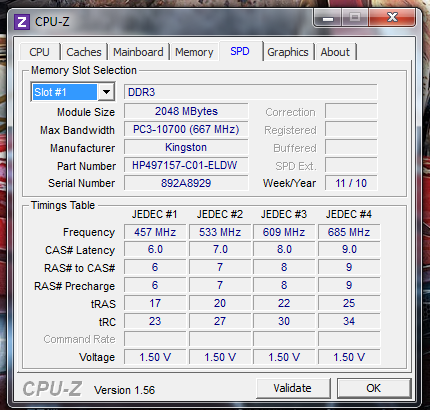Click JEDEC #3 frequency 609 MHz

284,232
